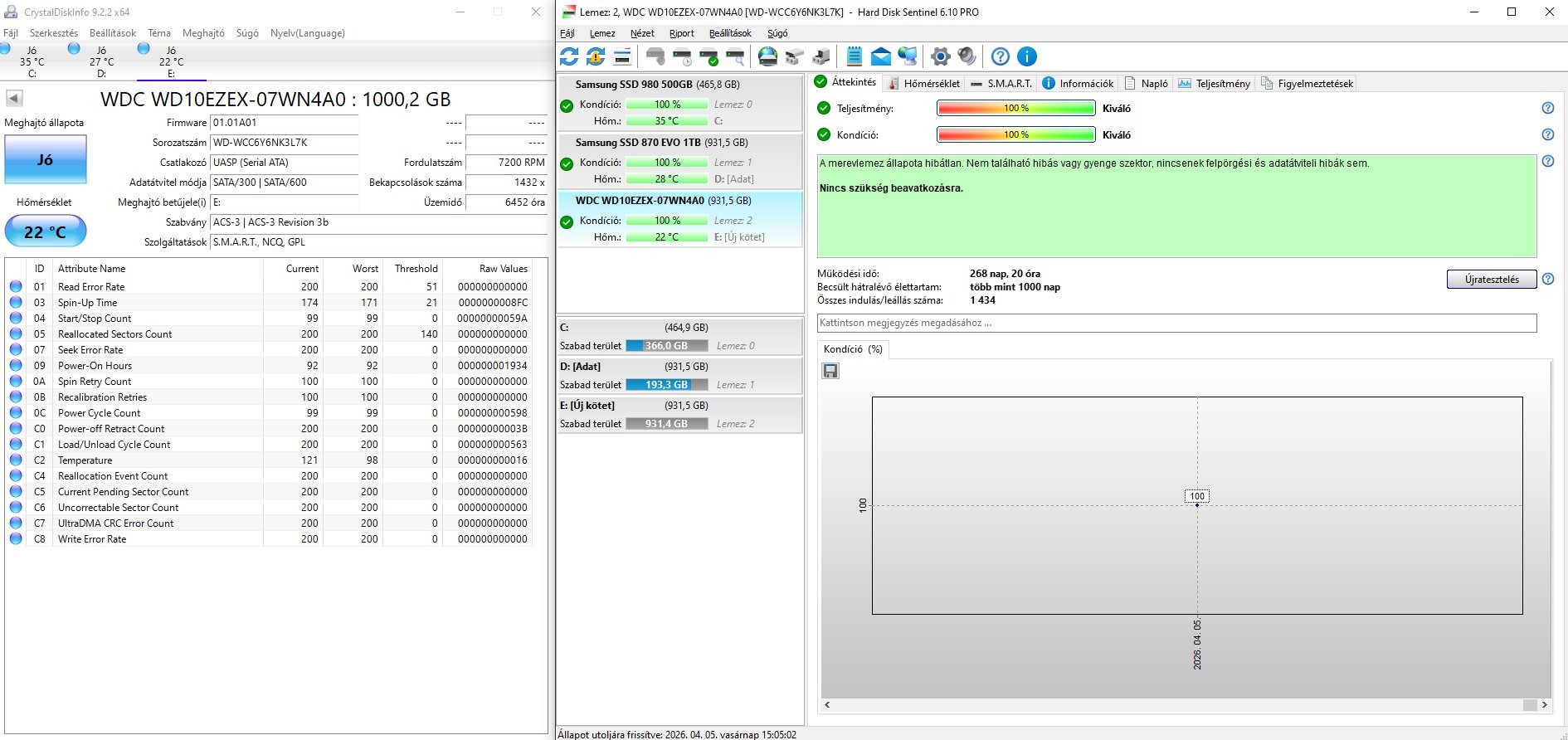Click the Újratesztelés button
Viewport: 1568px width, 740px height.
(x=1492, y=279)
